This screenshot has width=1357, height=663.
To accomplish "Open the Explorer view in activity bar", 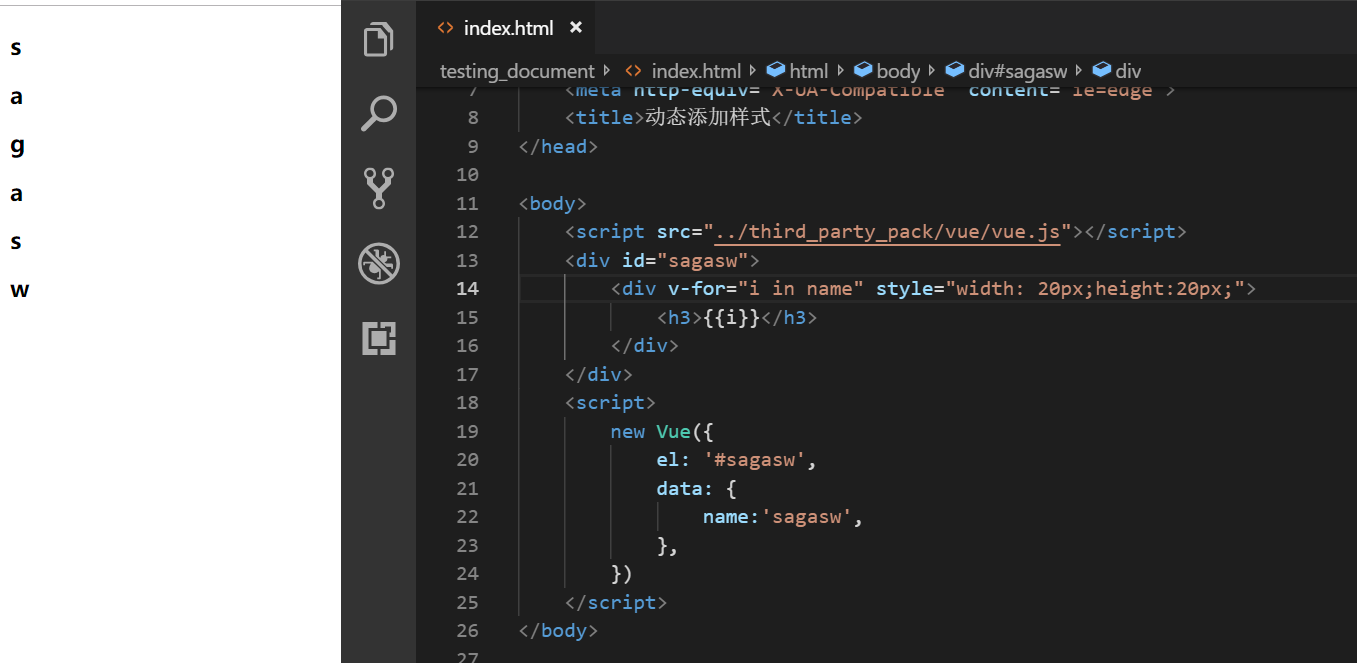I will pos(378,40).
